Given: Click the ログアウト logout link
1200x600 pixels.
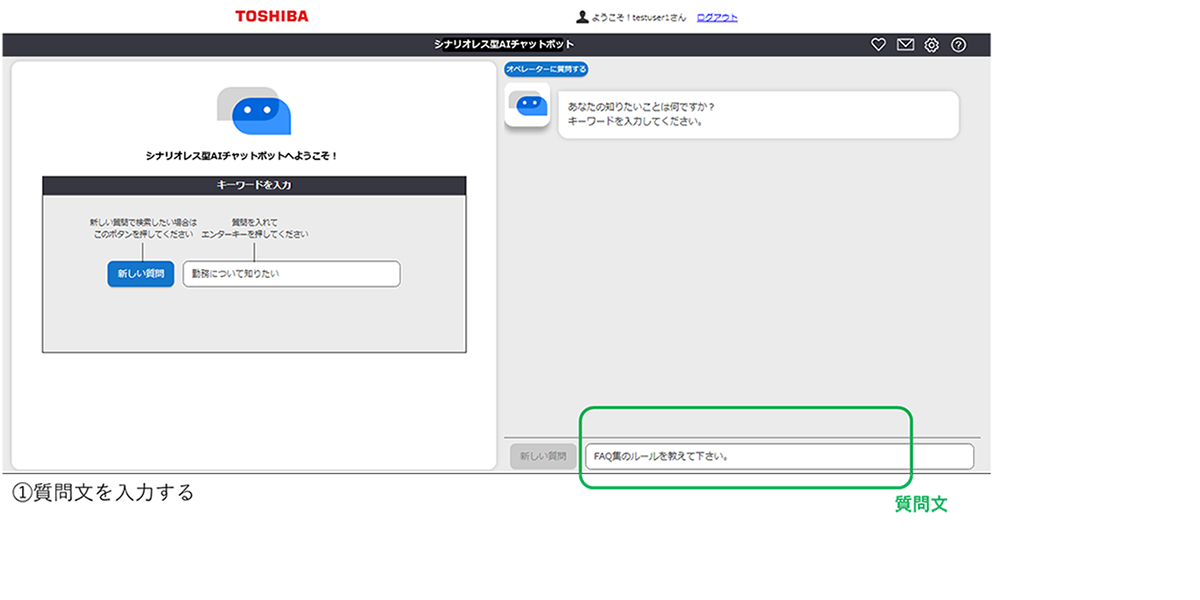Looking at the screenshot, I should pyautogui.click(x=717, y=17).
